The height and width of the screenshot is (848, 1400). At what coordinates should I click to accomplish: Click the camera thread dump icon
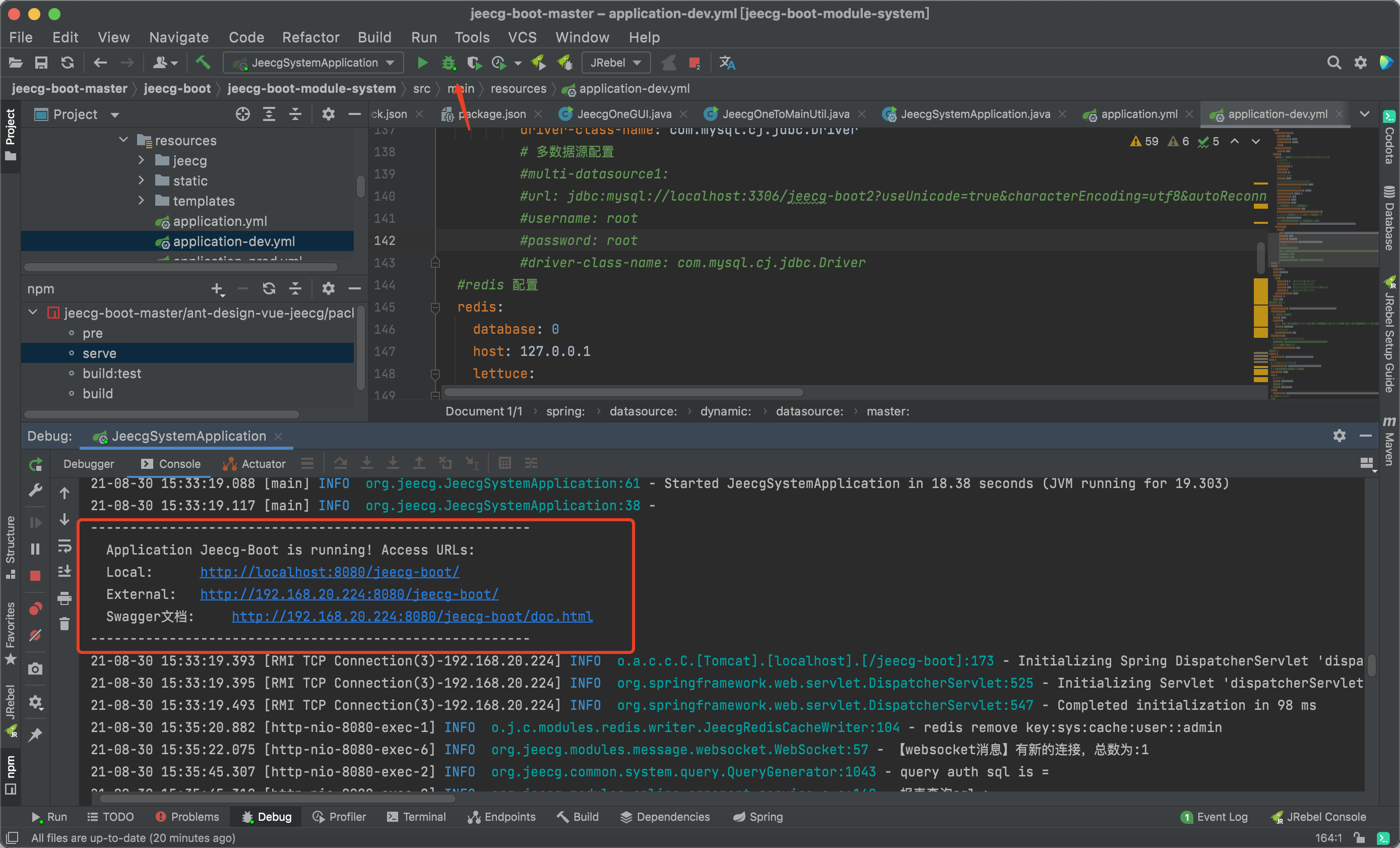pyautogui.click(x=35, y=669)
